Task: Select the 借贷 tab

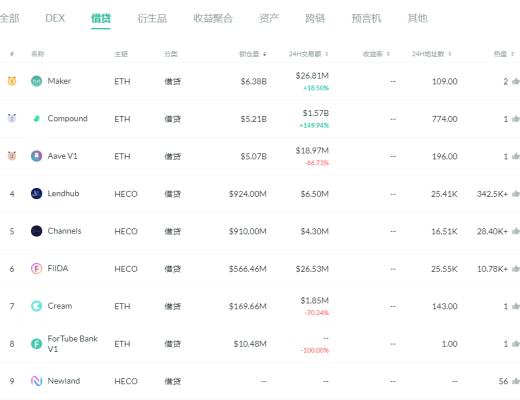Action: coord(101,18)
